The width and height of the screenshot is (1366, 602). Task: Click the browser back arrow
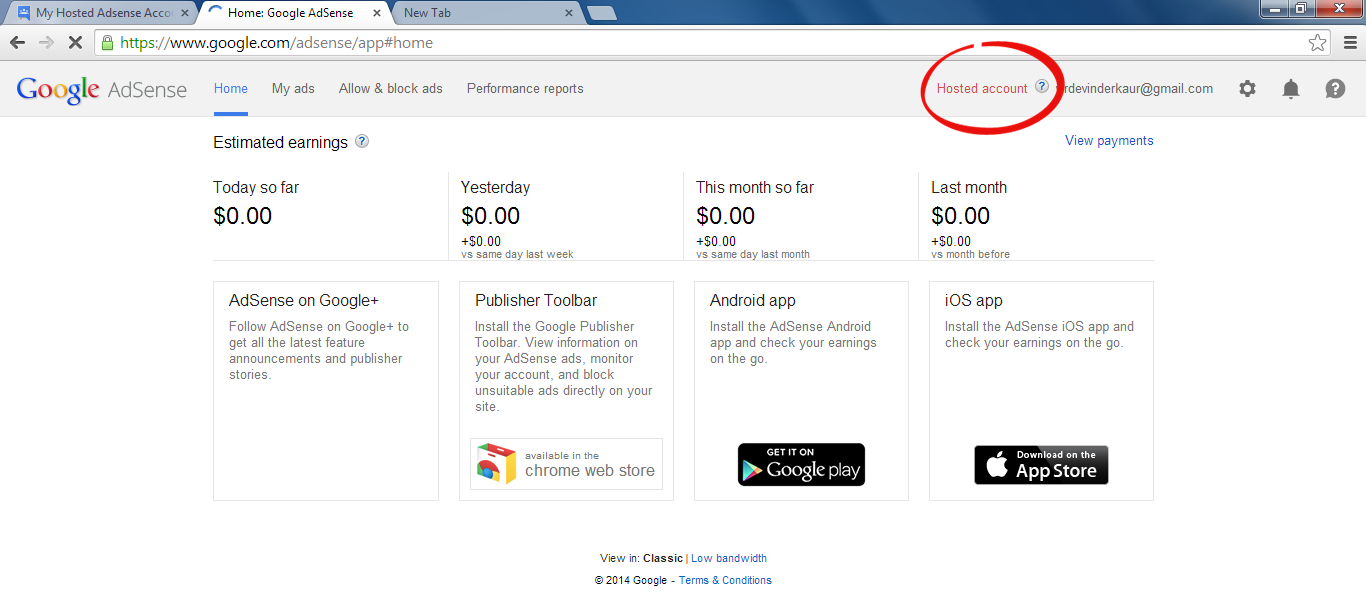pos(17,43)
